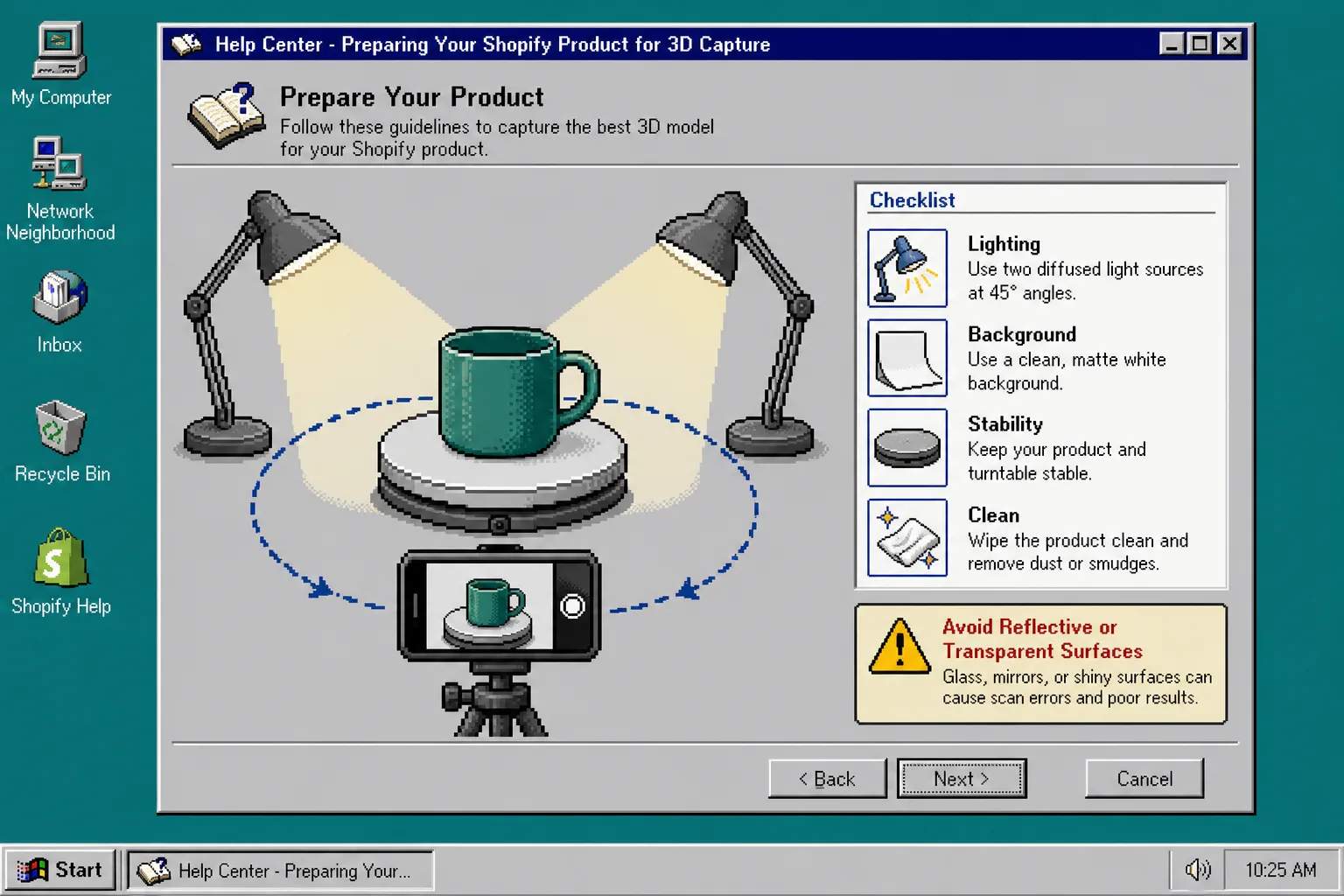Click the yellow warning triangle icon
The height and width of the screenshot is (896, 1344).
point(899,648)
